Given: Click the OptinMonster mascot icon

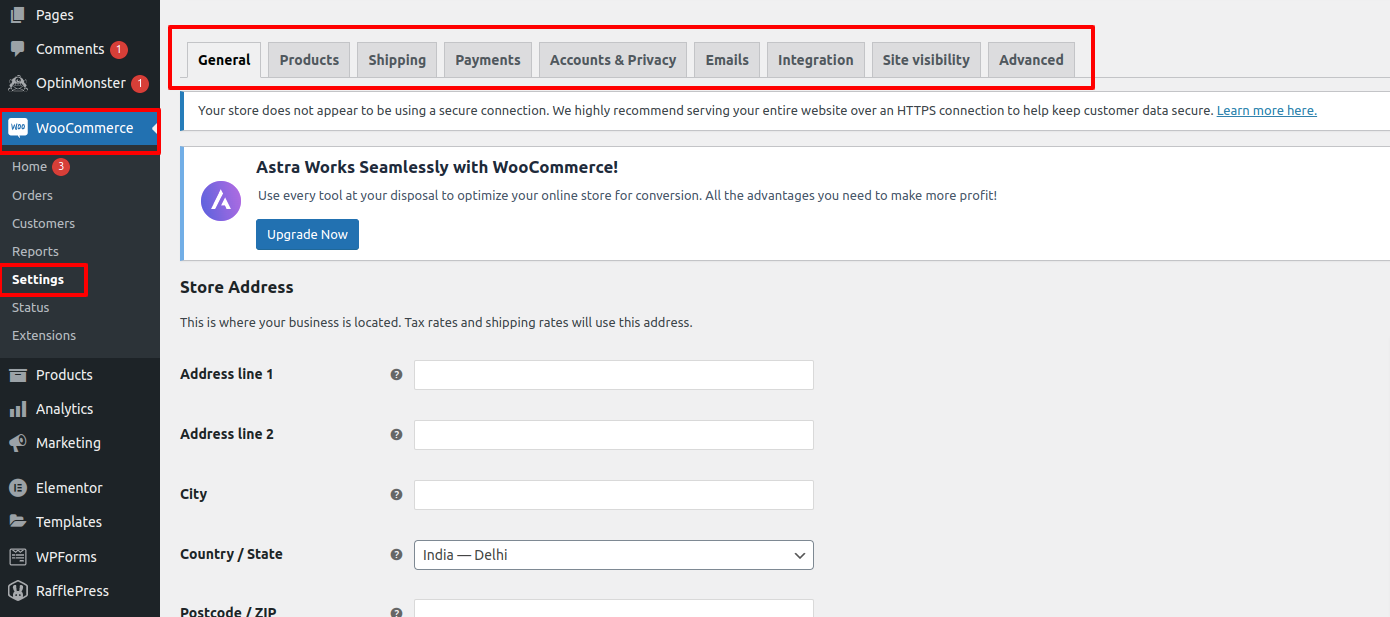Looking at the screenshot, I should pos(17,83).
